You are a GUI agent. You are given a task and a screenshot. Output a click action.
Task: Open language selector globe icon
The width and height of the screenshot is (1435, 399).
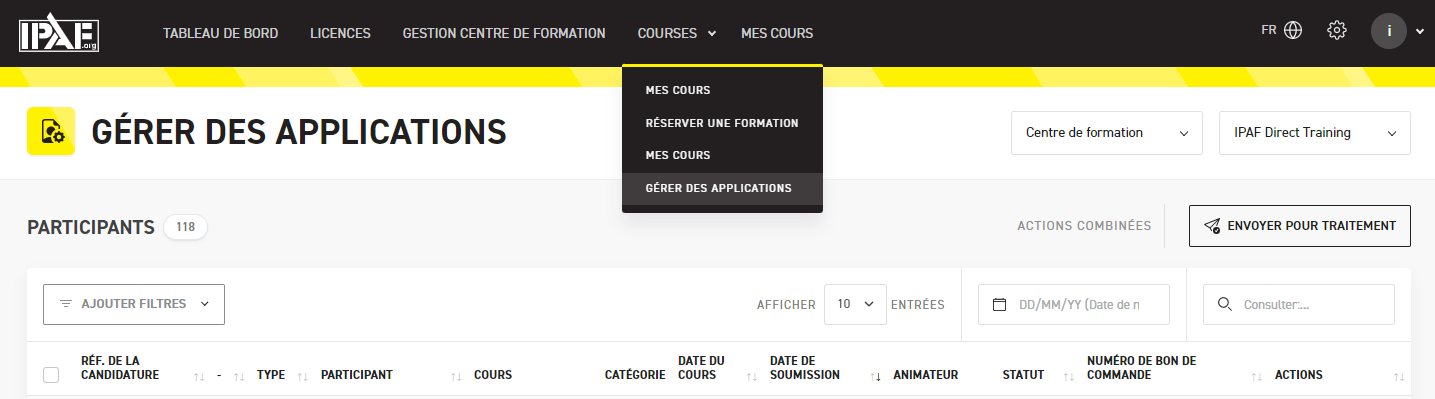[x=1293, y=30]
